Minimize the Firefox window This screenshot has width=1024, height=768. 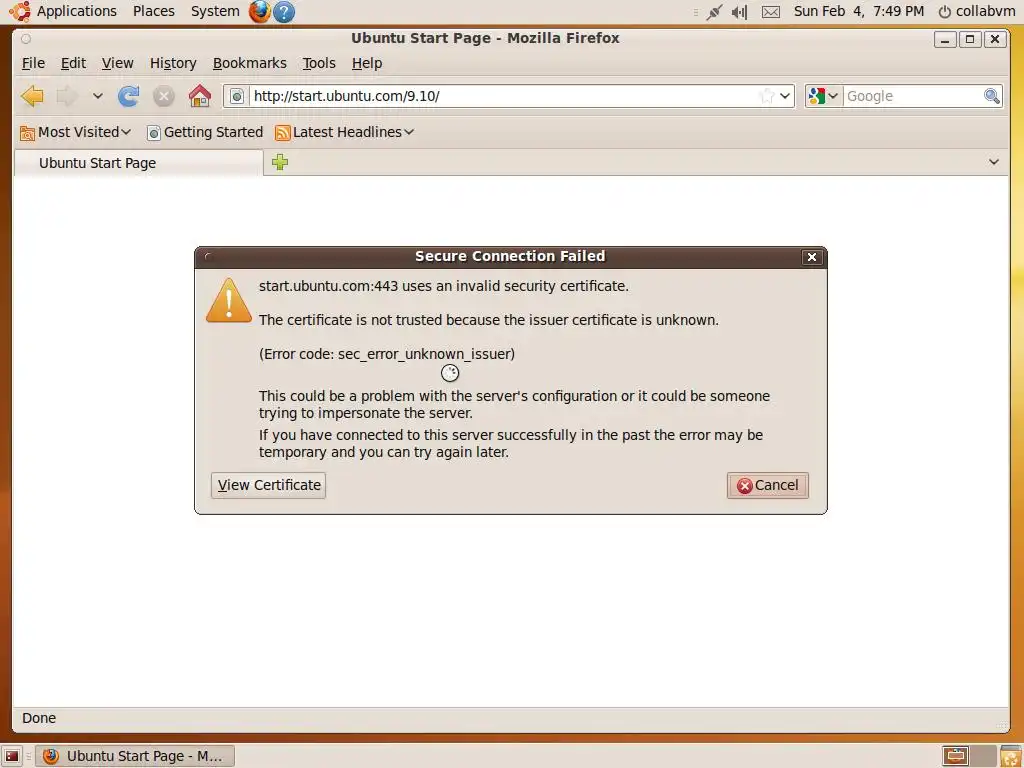click(x=945, y=39)
